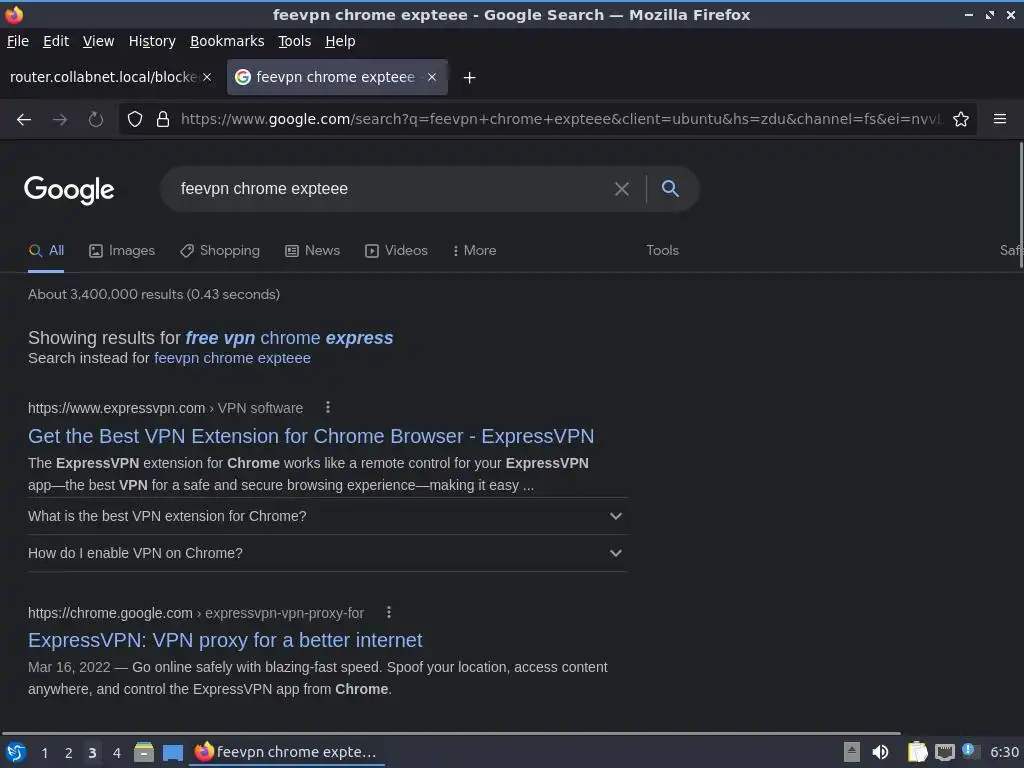Click the taskbar clock showing 6:30
This screenshot has height=768, width=1024.
pyautogui.click(x=1004, y=752)
